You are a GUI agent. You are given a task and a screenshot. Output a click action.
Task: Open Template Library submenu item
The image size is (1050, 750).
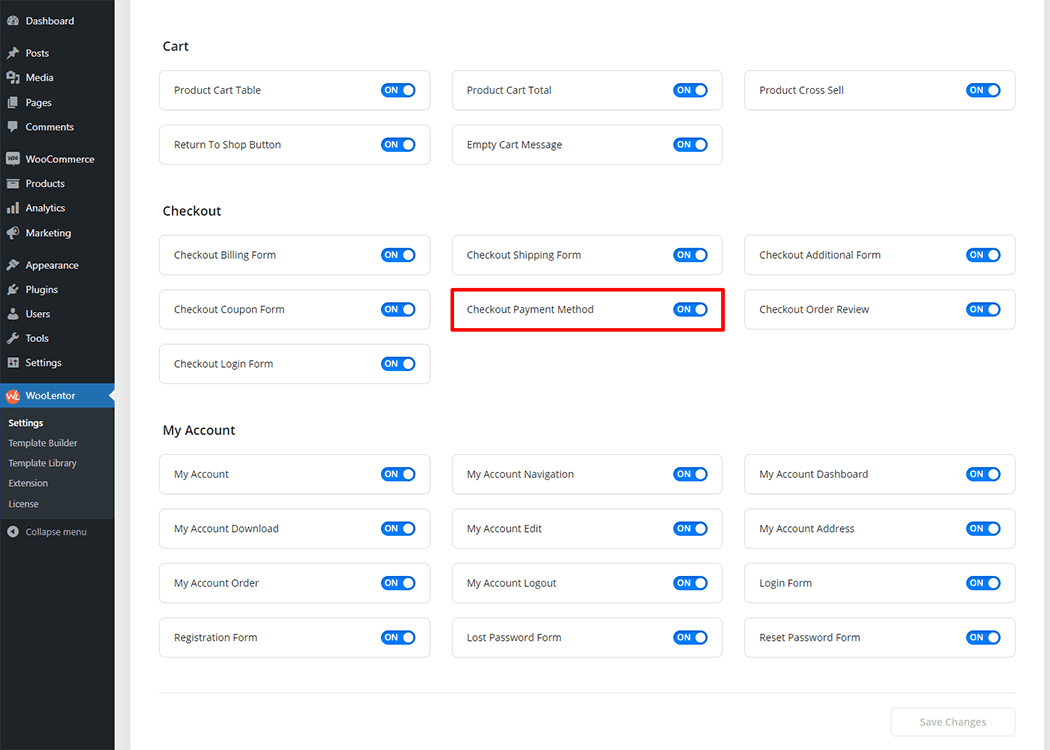(x=42, y=463)
